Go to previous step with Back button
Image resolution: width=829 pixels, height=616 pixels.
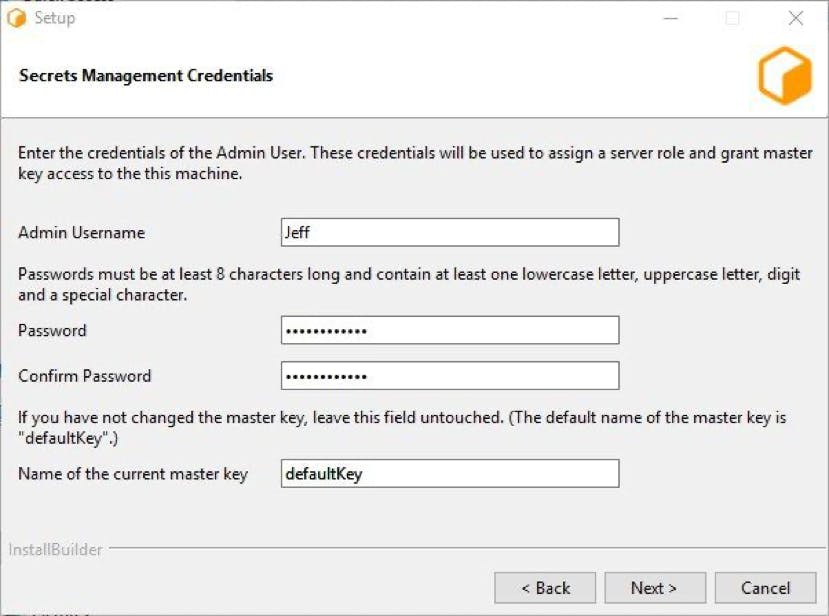tap(545, 587)
